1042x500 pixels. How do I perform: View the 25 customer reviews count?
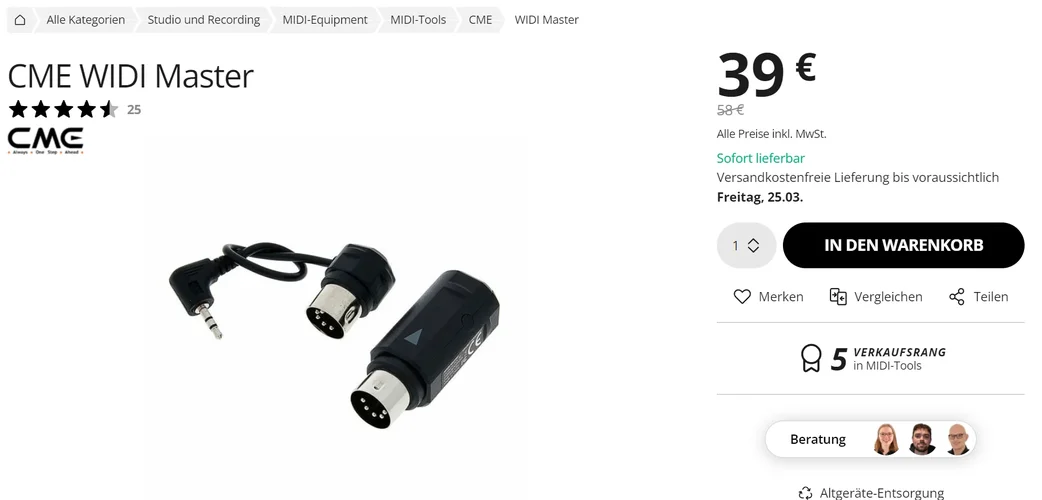[134, 110]
